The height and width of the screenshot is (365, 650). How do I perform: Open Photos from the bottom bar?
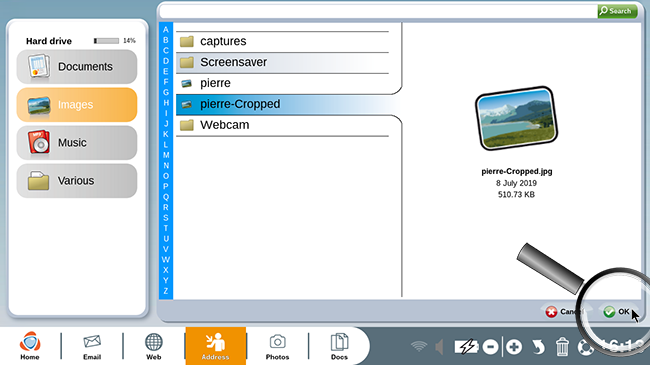pyautogui.click(x=277, y=346)
